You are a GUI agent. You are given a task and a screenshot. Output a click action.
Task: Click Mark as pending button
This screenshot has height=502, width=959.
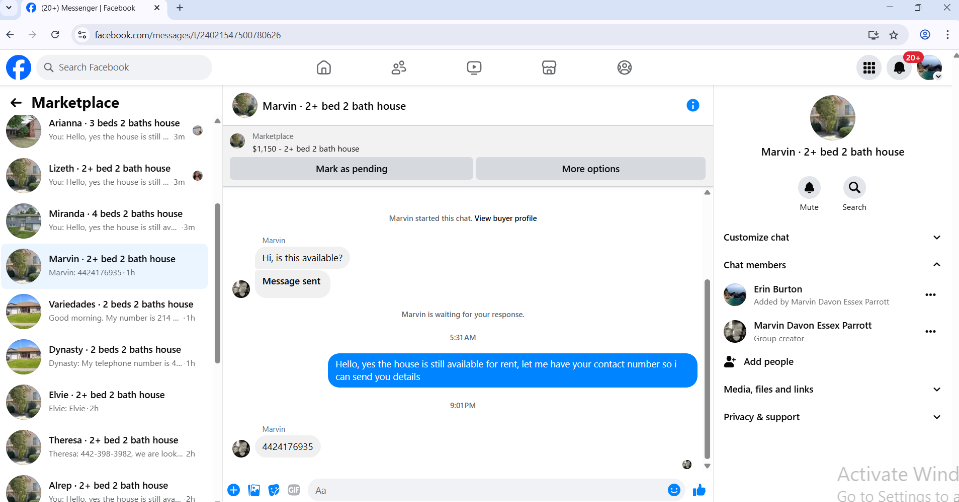[352, 169]
